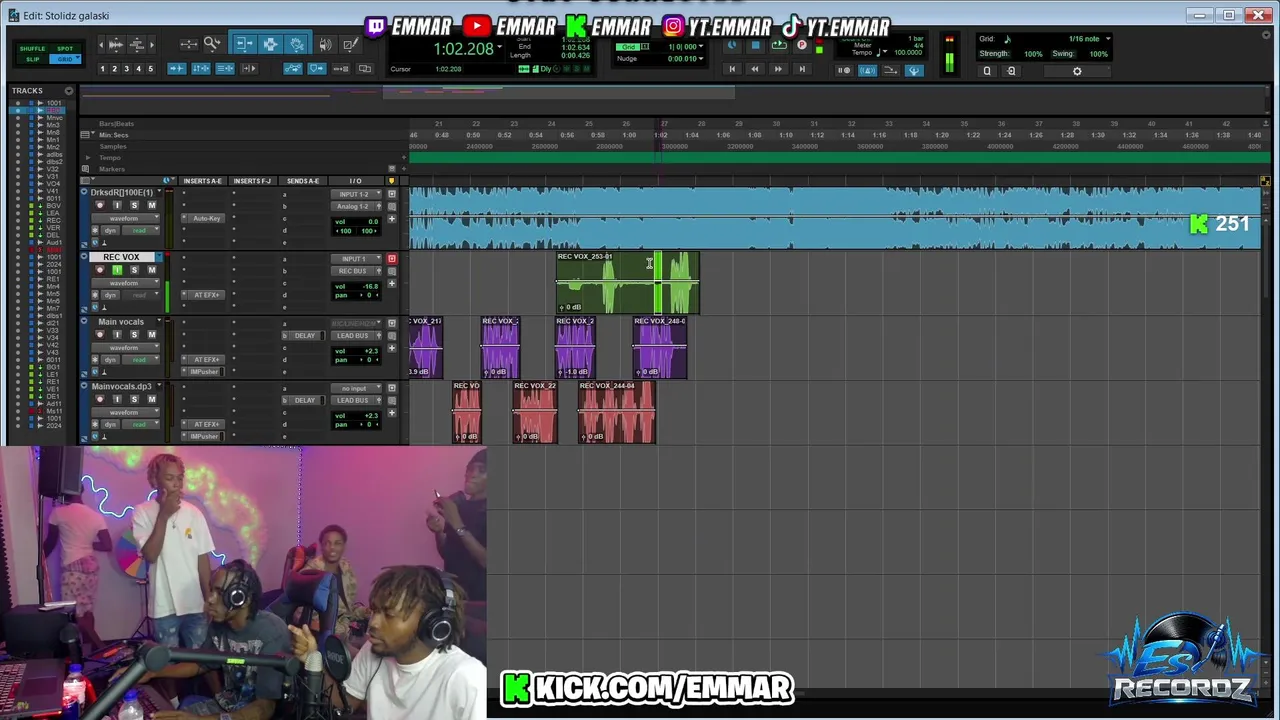Solo the REC VOX track
The height and width of the screenshot is (720, 1280).
point(134,270)
